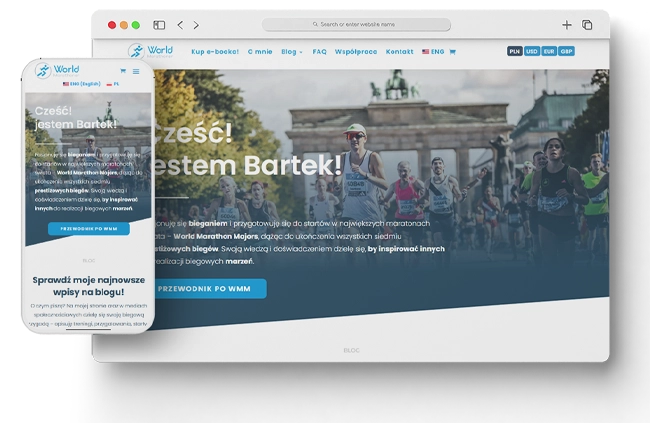Select EUR currency button

(549, 51)
